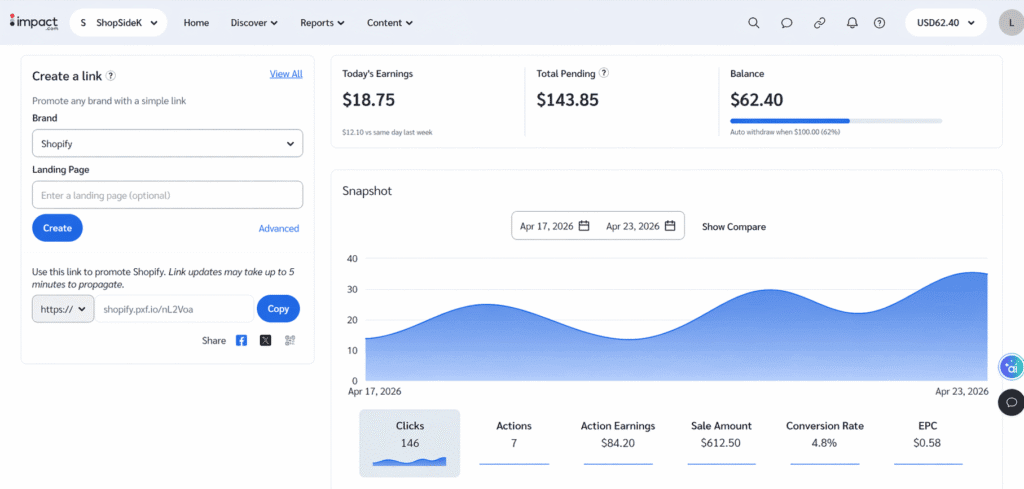Expand the Discover menu
This screenshot has height=489, width=1024.
tap(254, 23)
